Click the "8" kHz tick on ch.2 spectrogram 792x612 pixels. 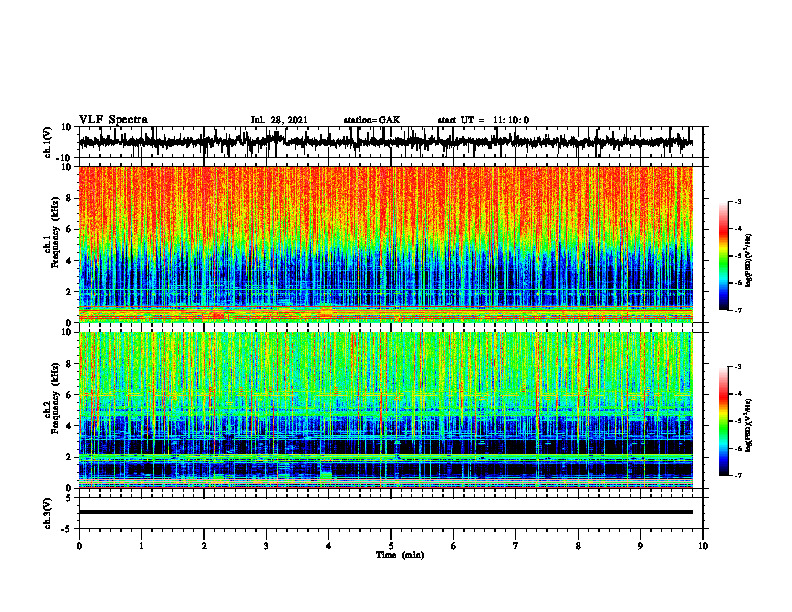(x=70, y=364)
